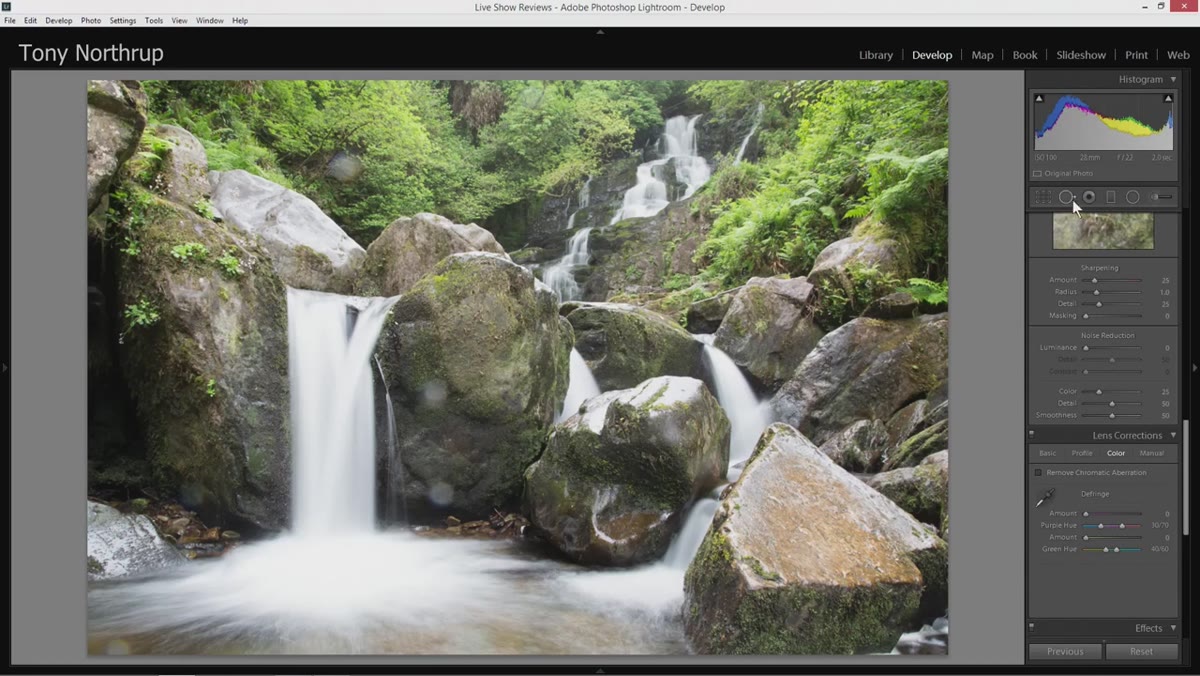Open Lens Corrections Manual tab
Screen dimensions: 1200x676
[x=1152, y=453]
